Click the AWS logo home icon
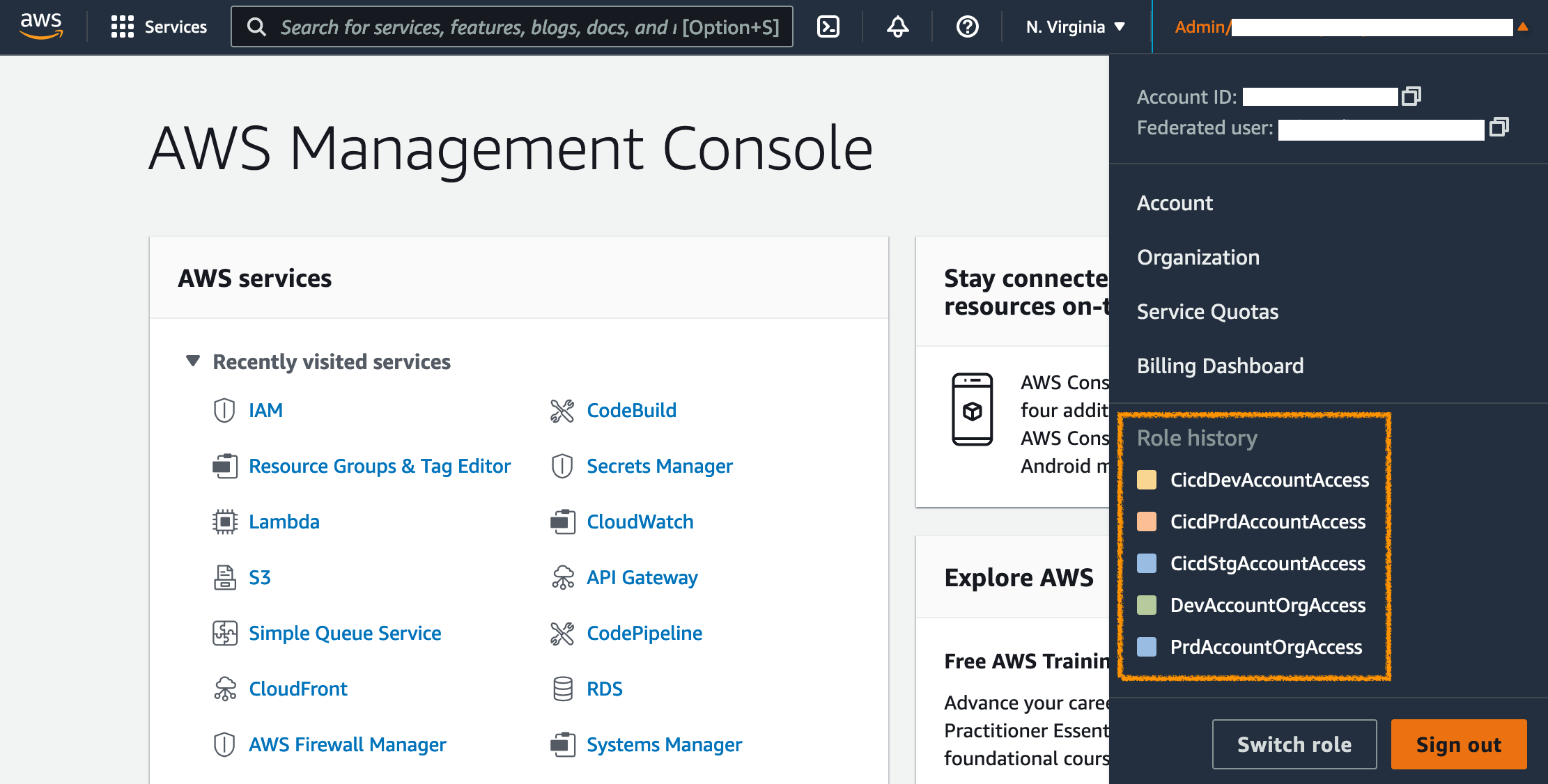The height and width of the screenshot is (784, 1548). 41,26
